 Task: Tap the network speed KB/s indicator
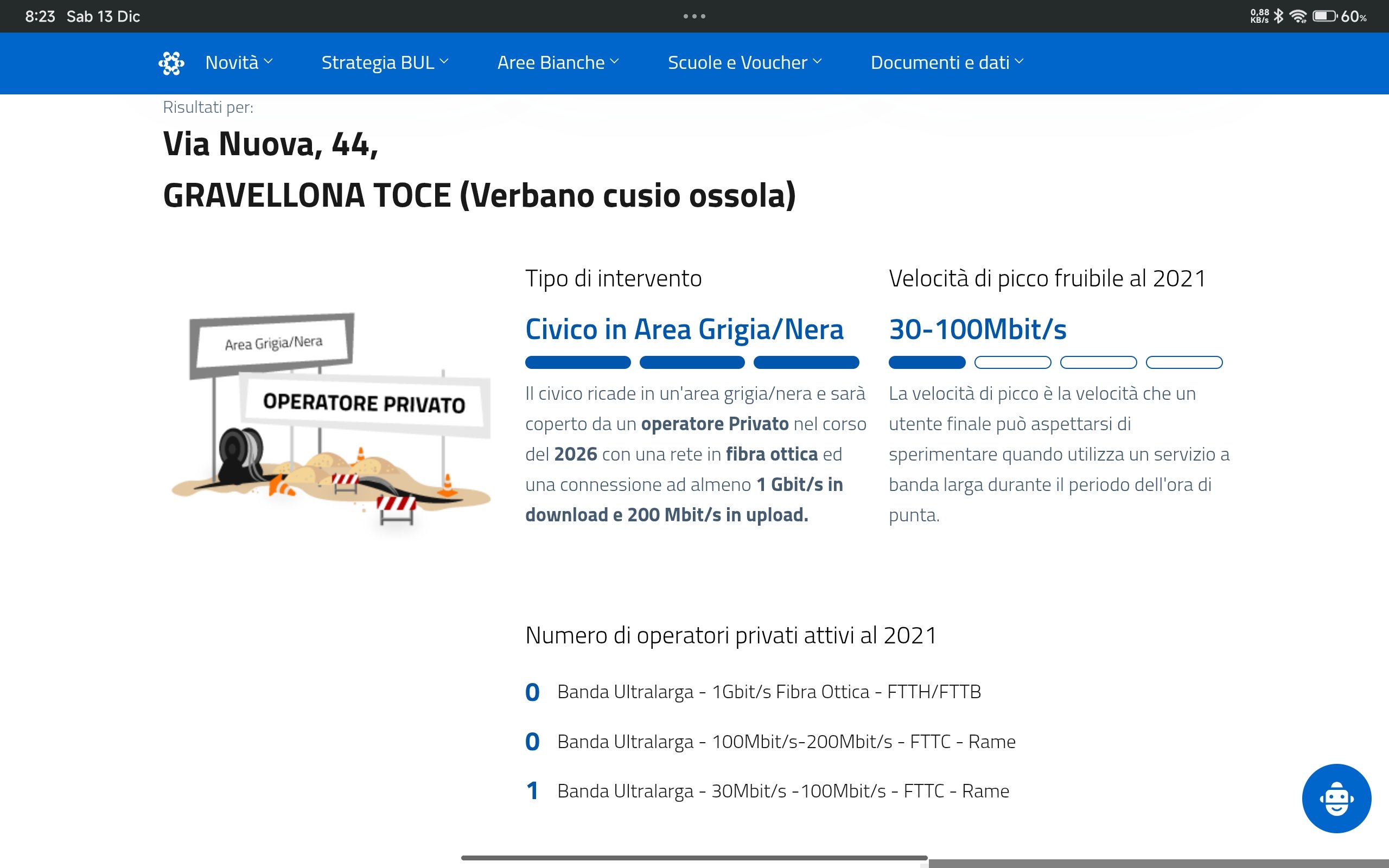coord(1259,16)
